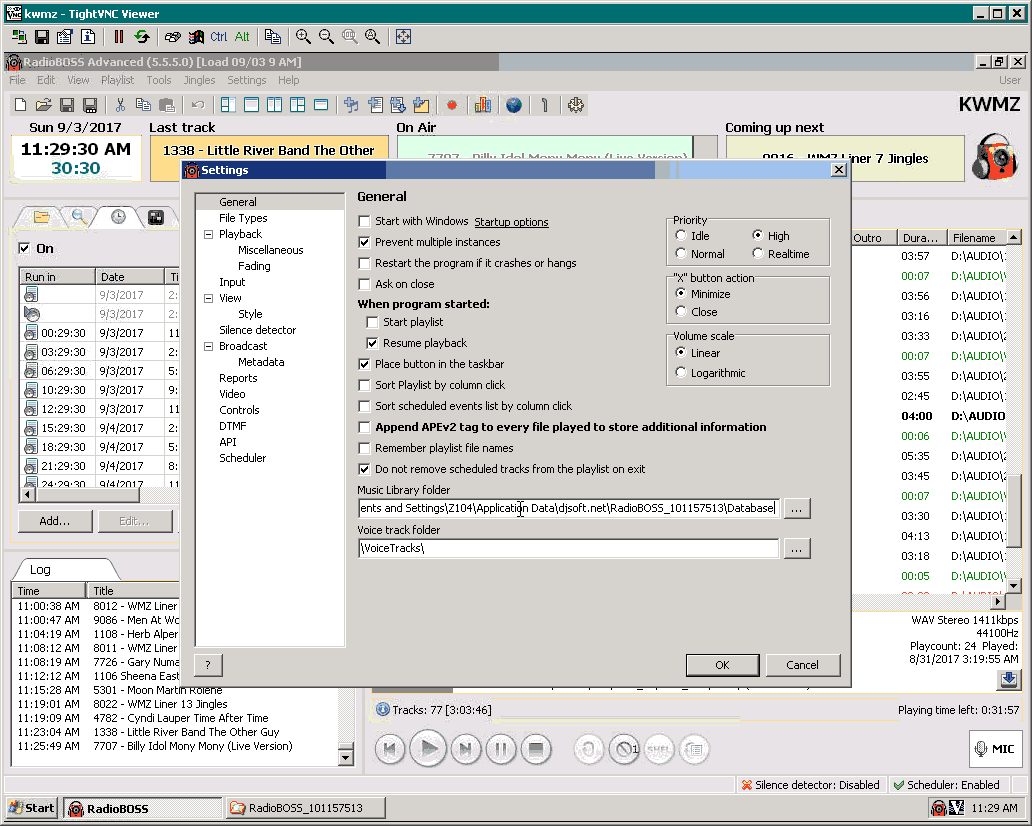Viewport: 1032px width, 826px height.
Task: Click the Music Library folder path field
Action: (569, 508)
